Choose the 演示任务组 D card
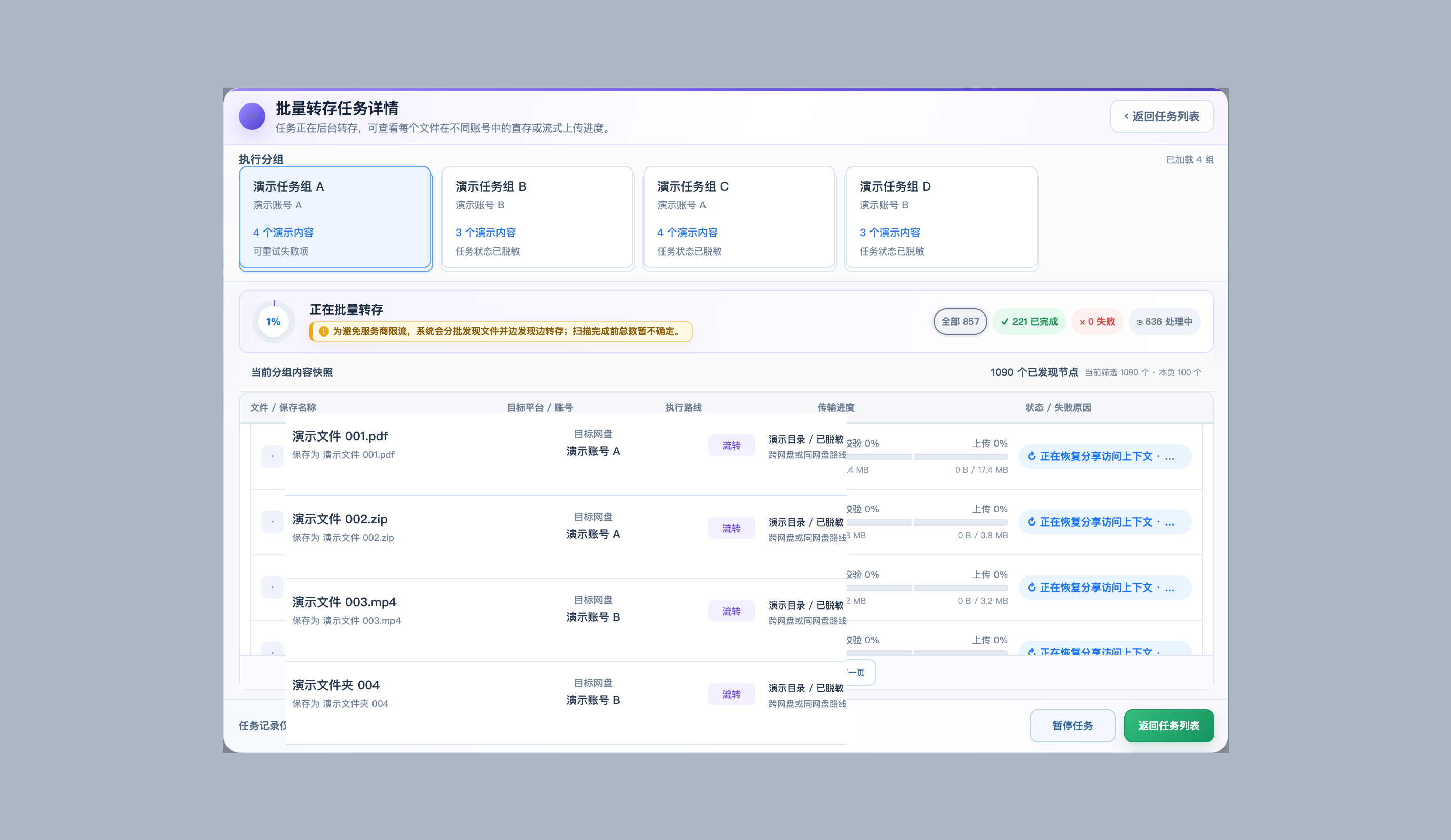Image resolution: width=1451 pixels, height=840 pixels. point(941,218)
